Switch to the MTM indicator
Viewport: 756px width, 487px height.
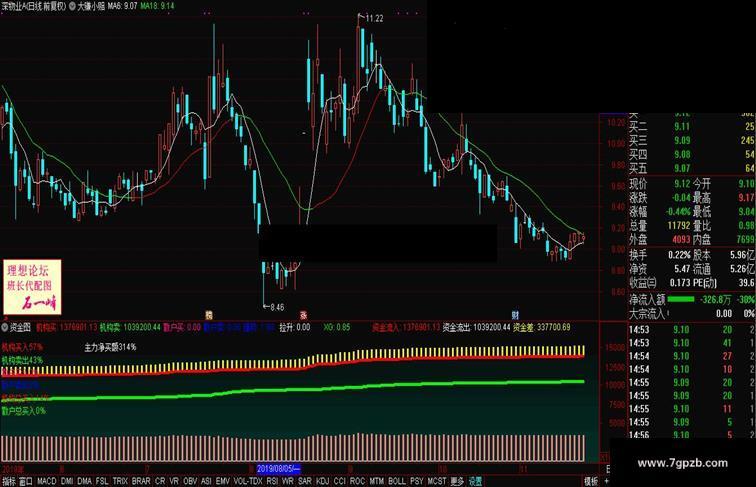377,481
